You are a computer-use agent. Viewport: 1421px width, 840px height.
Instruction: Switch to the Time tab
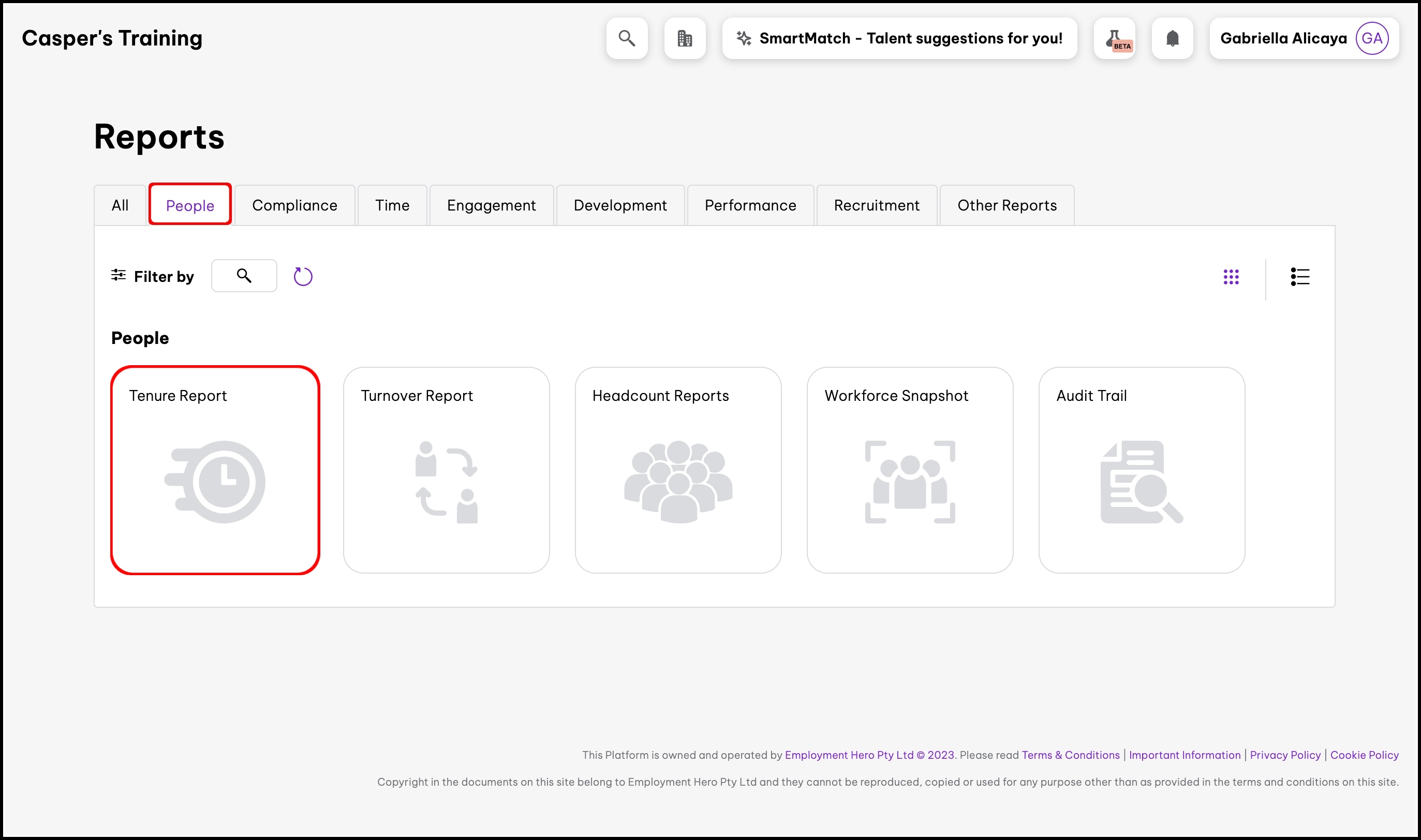pyautogui.click(x=392, y=205)
